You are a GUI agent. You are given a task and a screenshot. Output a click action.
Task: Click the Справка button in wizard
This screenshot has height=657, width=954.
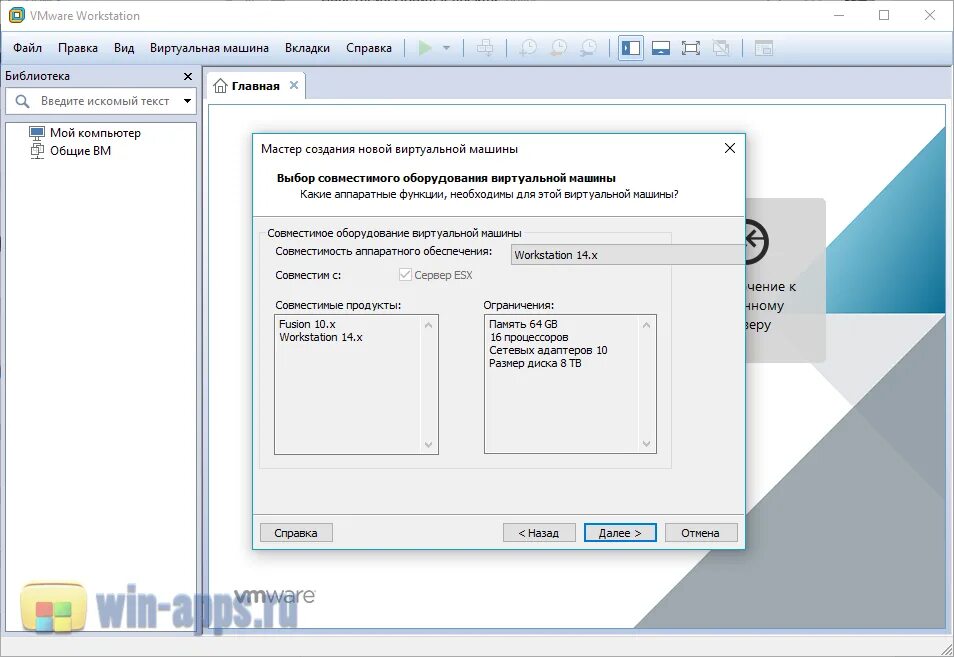pos(296,533)
